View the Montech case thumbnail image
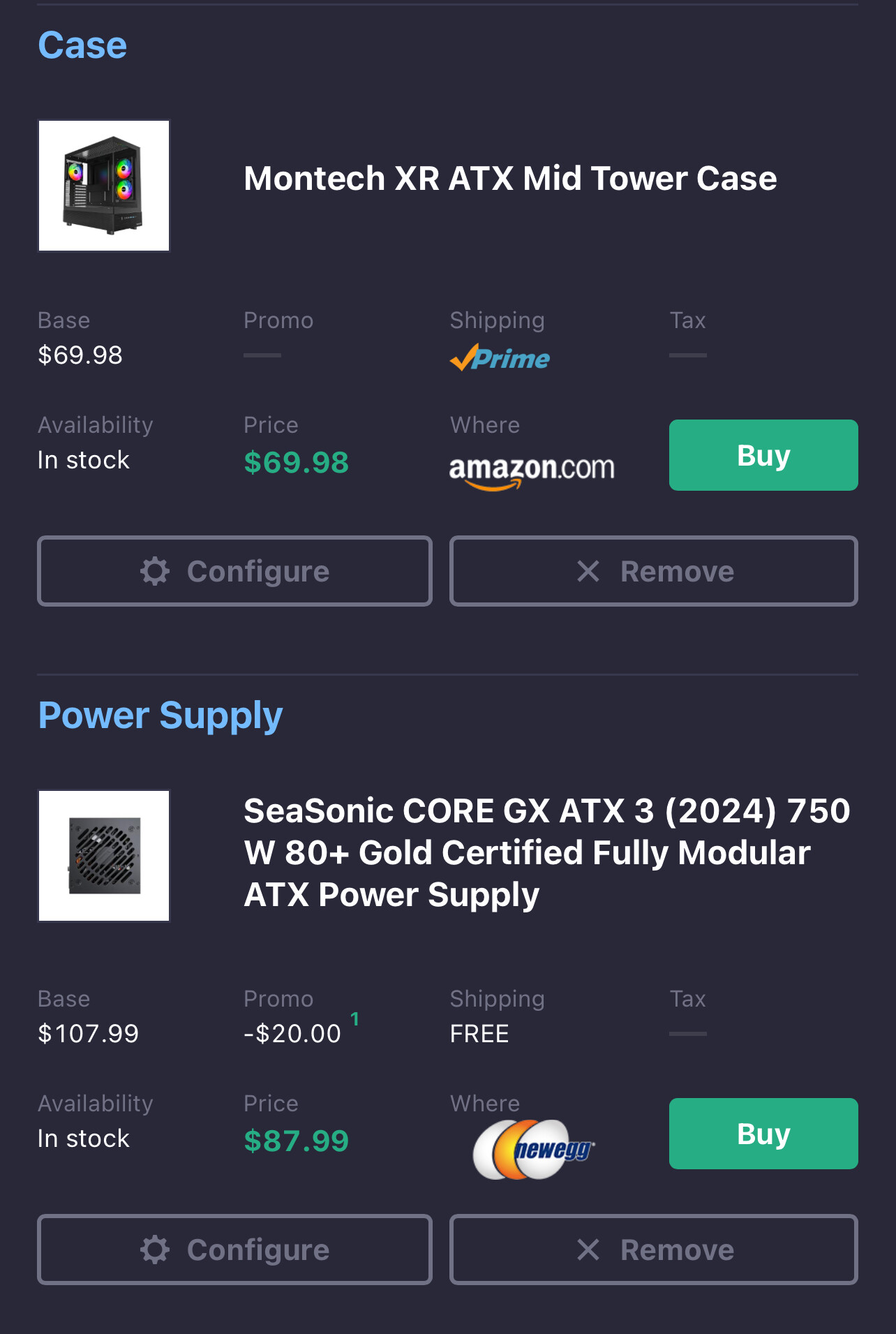The image size is (896, 1334). (x=104, y=186)
